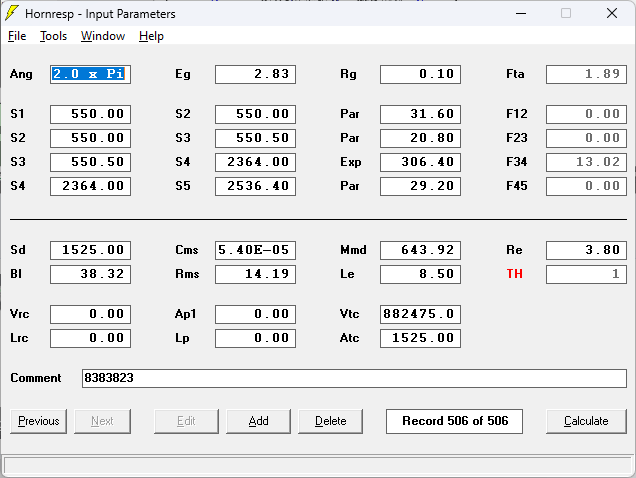Click the Hornresp lightning bolt title icon
636x478 pixels.
click(x=12, y=13)
